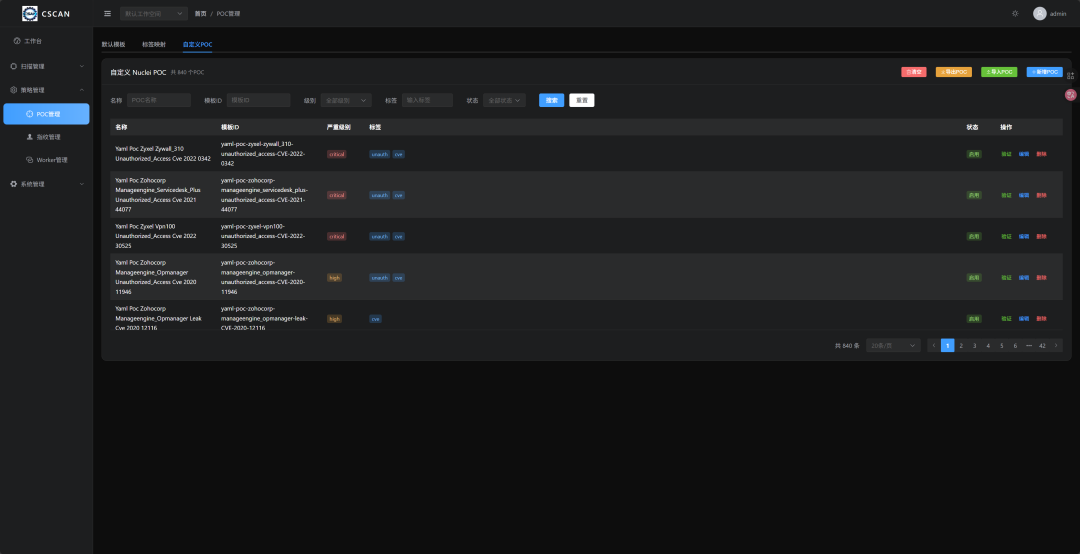
Task: Click 编辑 for Zyxel Zywall_310 row
Action: click(1024, 154)
